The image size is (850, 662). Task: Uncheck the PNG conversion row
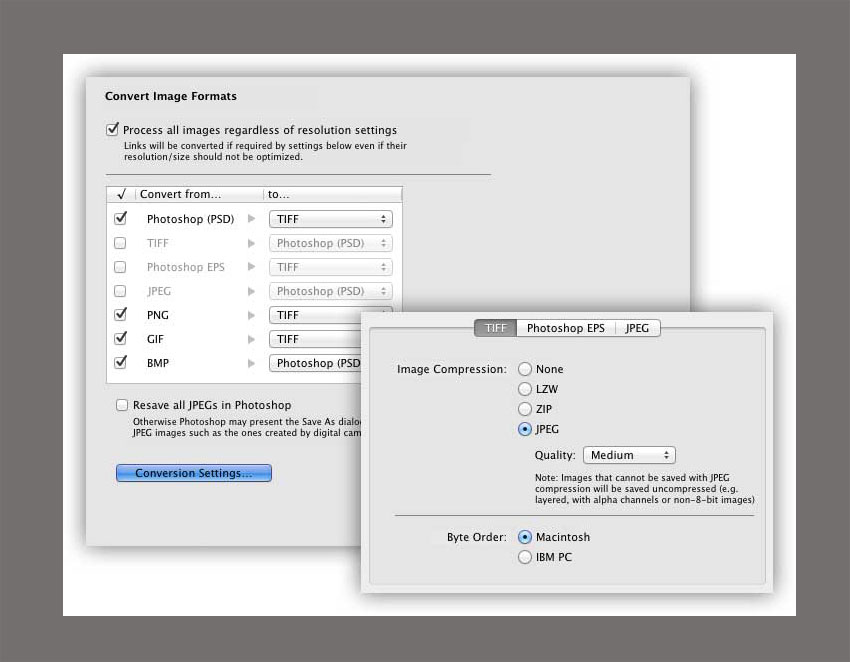[120, 314]
